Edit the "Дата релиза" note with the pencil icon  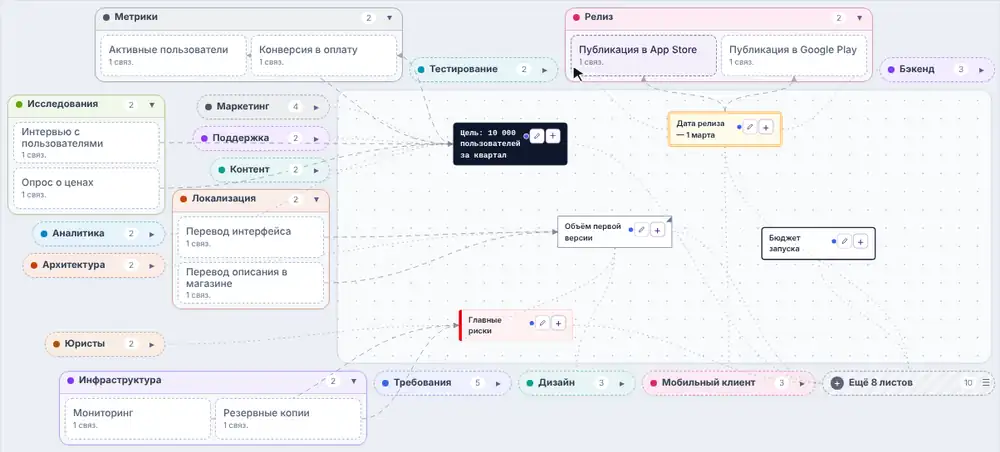750,128
